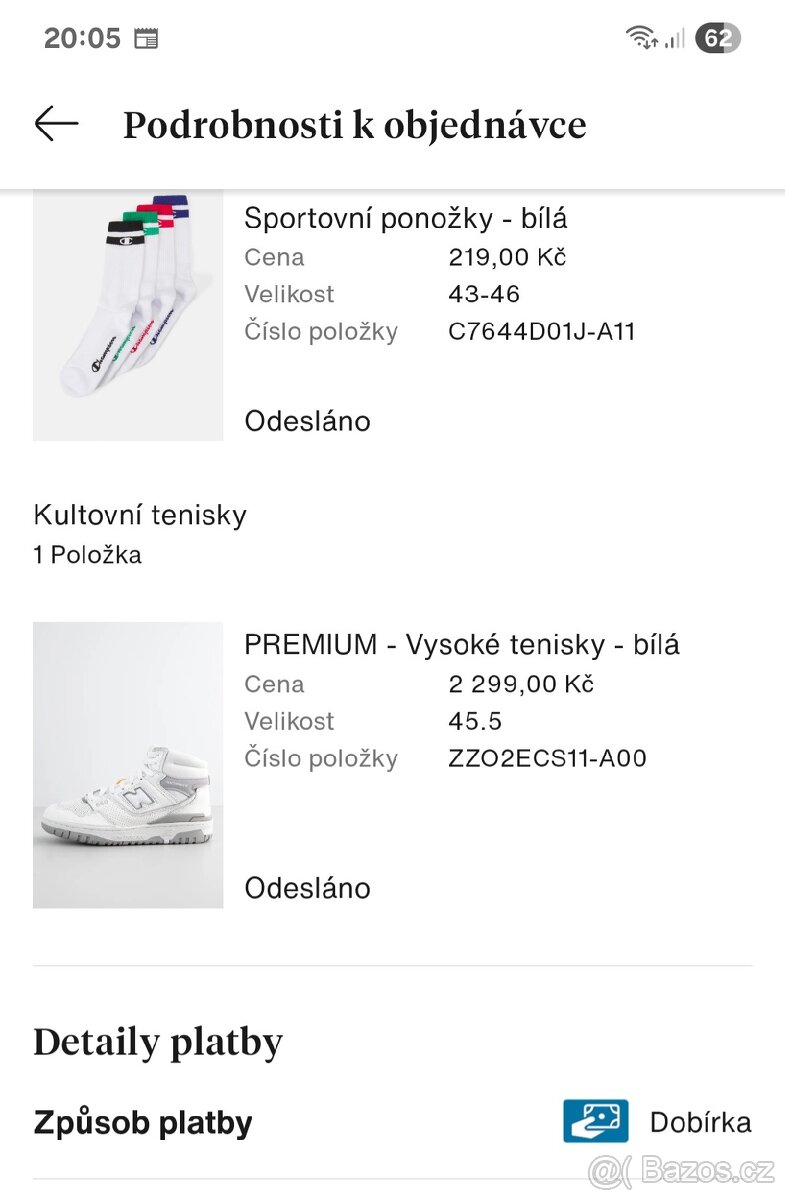This screenshot has width=785, height=1200.
Task: Tap the Detaily platby heading
Action: (x=158, y=1042)
